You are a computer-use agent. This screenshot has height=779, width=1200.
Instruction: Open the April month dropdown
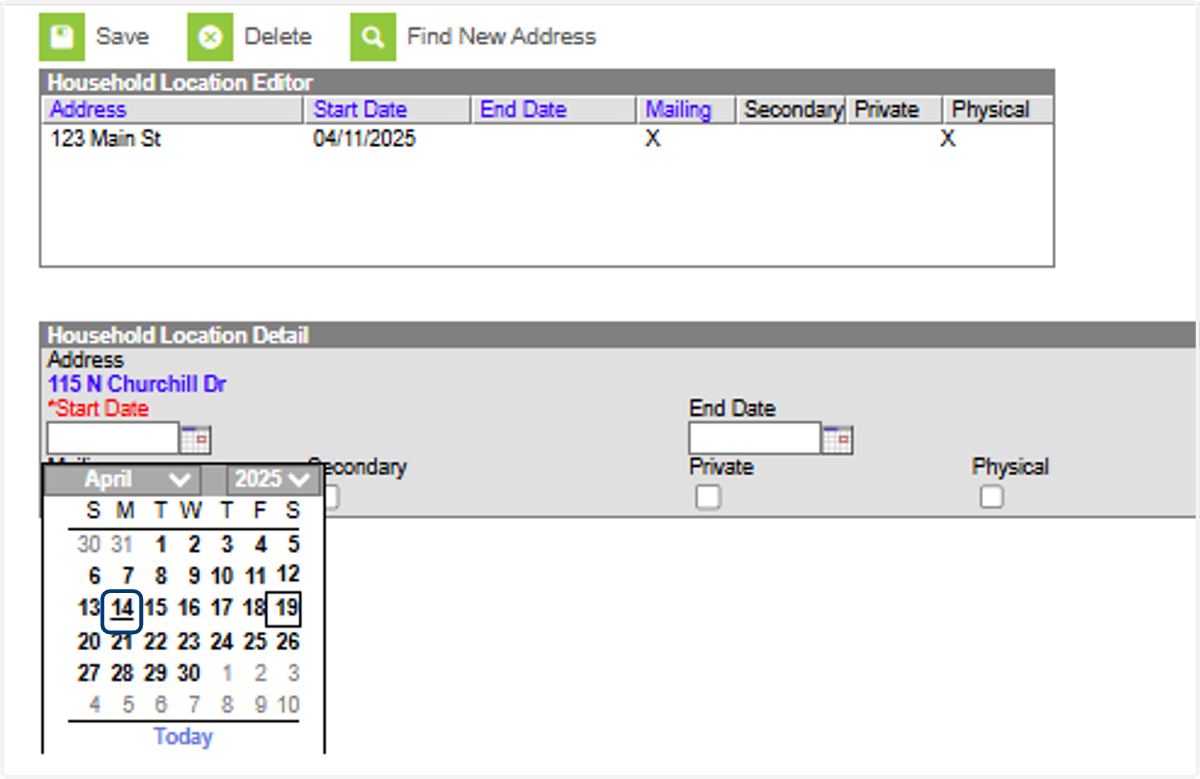point(123,479)
